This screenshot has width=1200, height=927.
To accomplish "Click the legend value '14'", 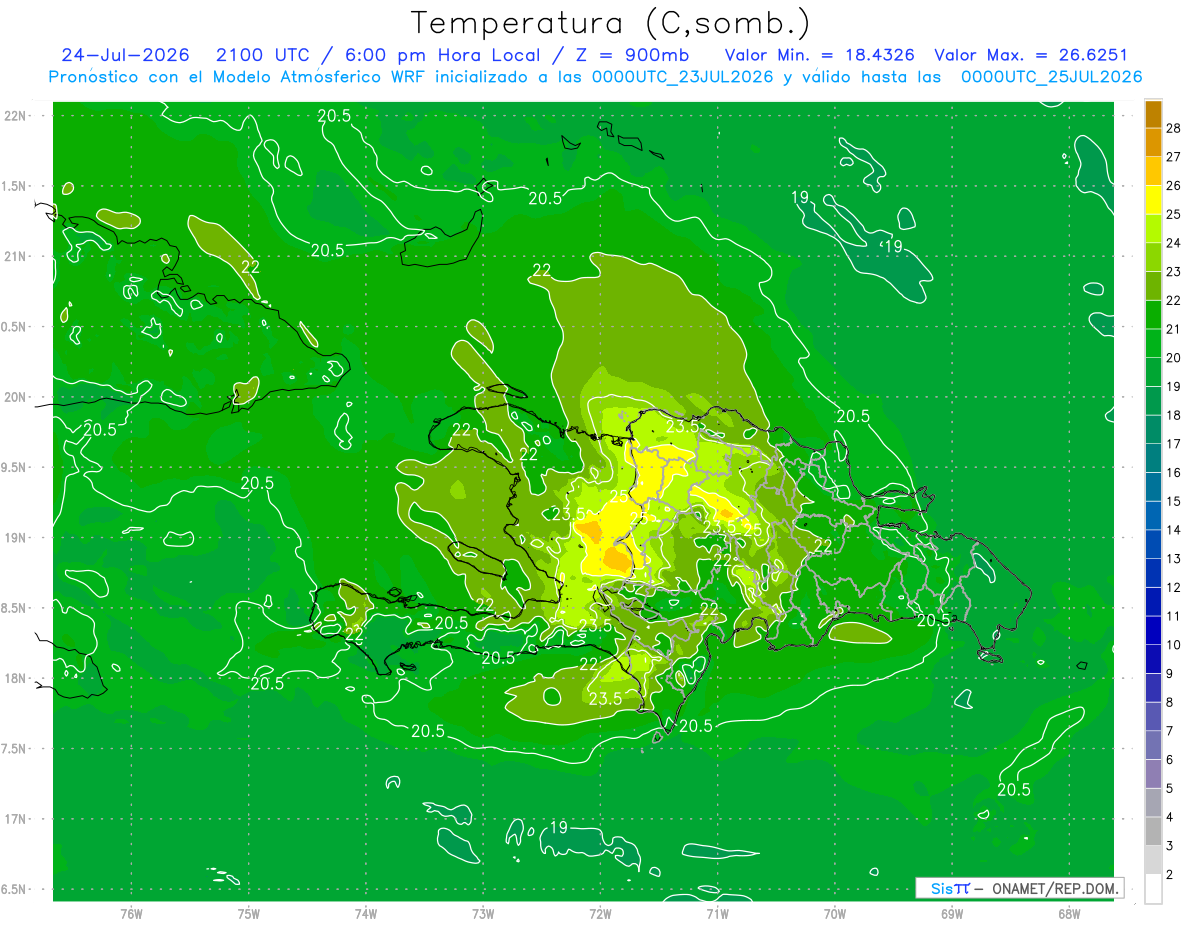I will click(x=1173, y=530).
